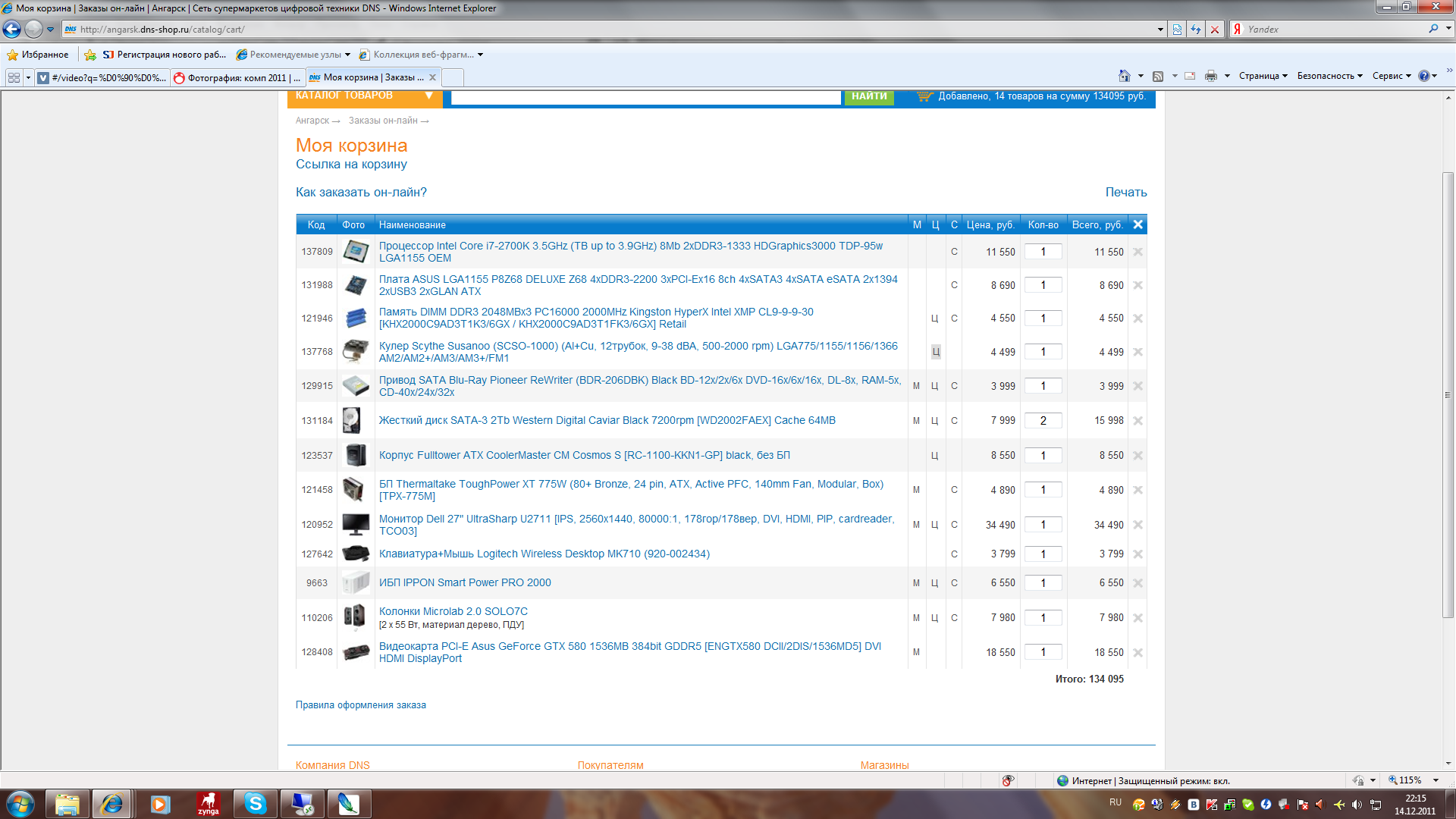The height and width of the screenshot is (819, 1456).
Task: Click the Ц marker on Scythe Susanoo cooler row
Action: [935, 352]
